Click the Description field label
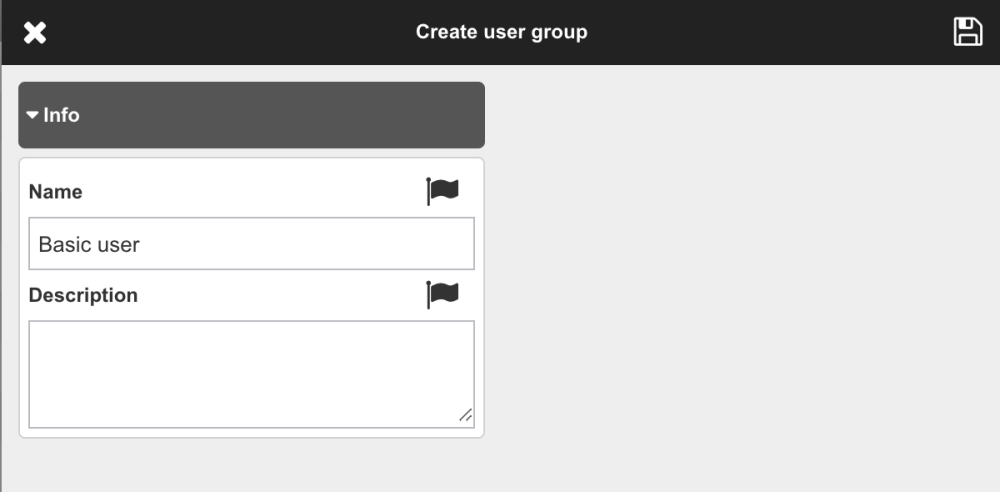Viewport: 1000px width, 492px height. pos(83,295)
